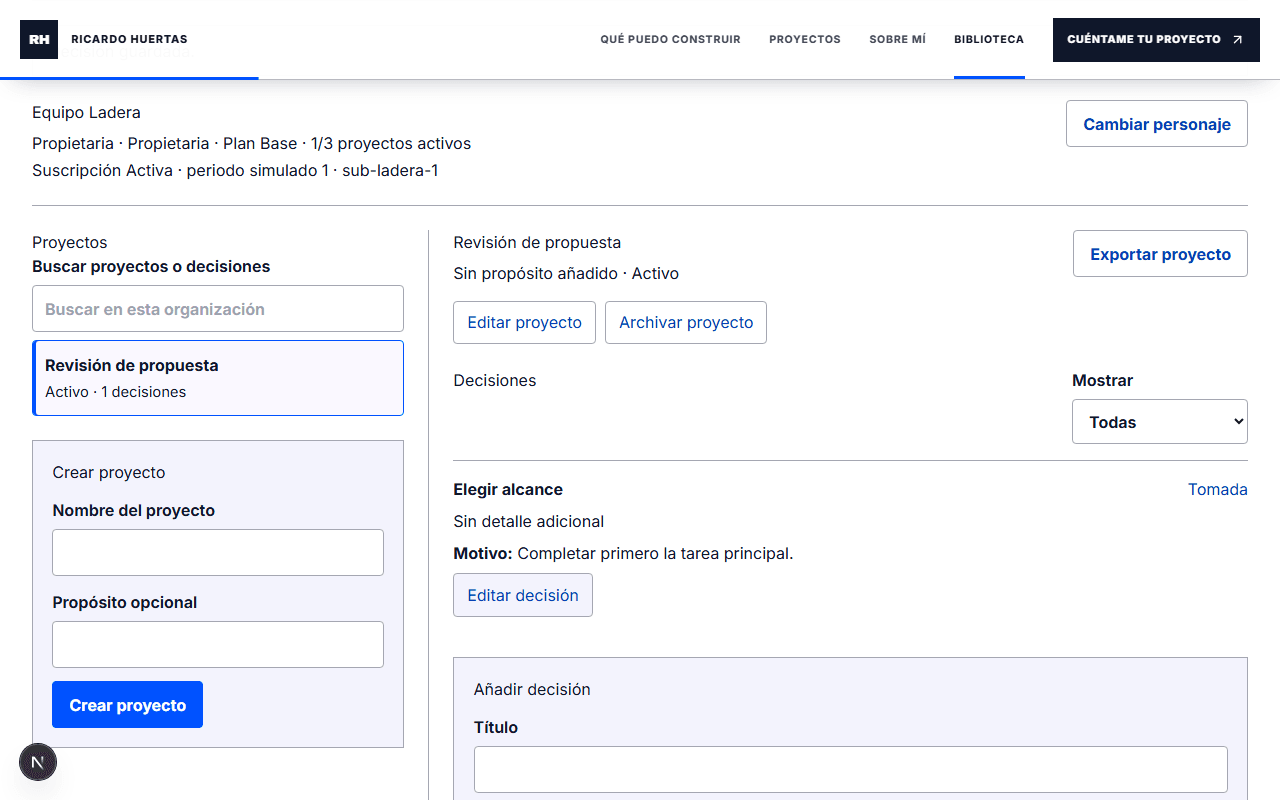
Task: Click the Elegir alcance decision title
Action: 508,490
